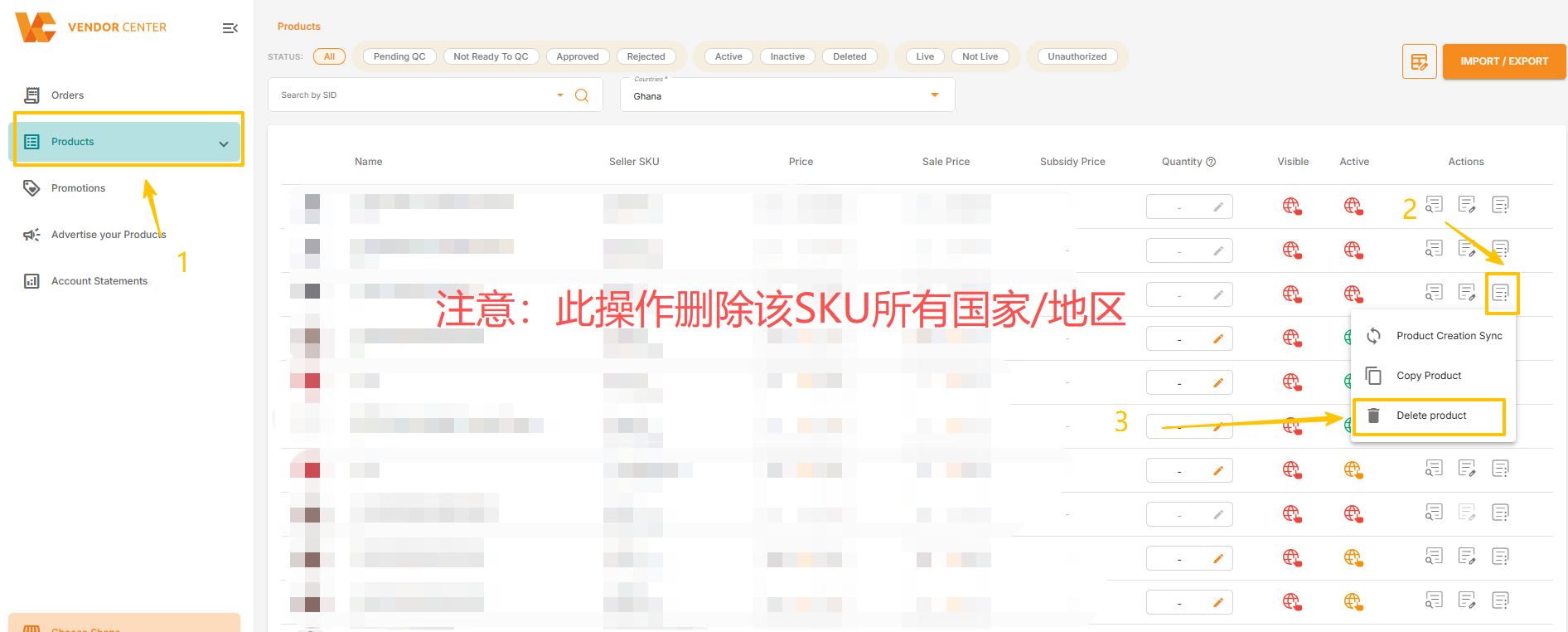Click first row quantity edit pencil
Screen dimensions: 1568x632
click(1218, 207)
